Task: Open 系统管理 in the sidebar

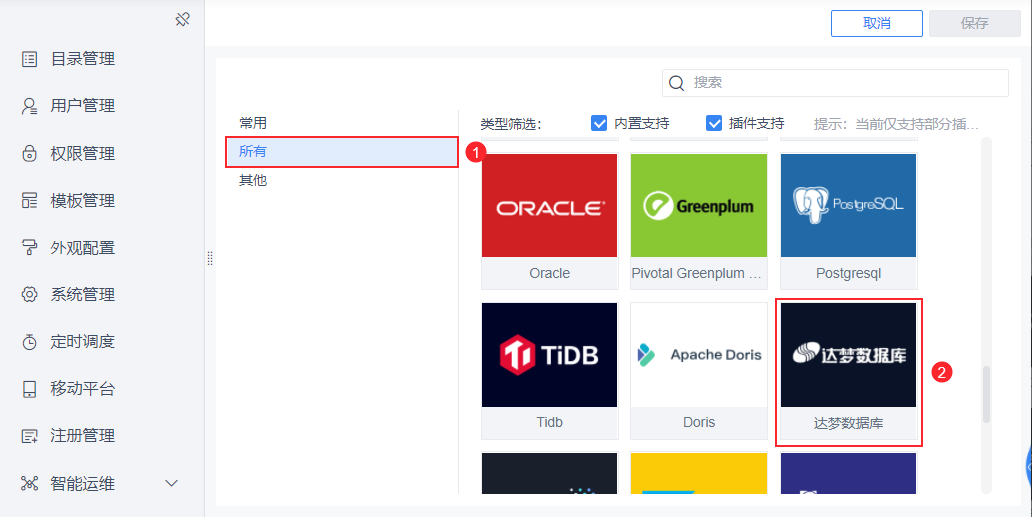Action: (83, 295)
